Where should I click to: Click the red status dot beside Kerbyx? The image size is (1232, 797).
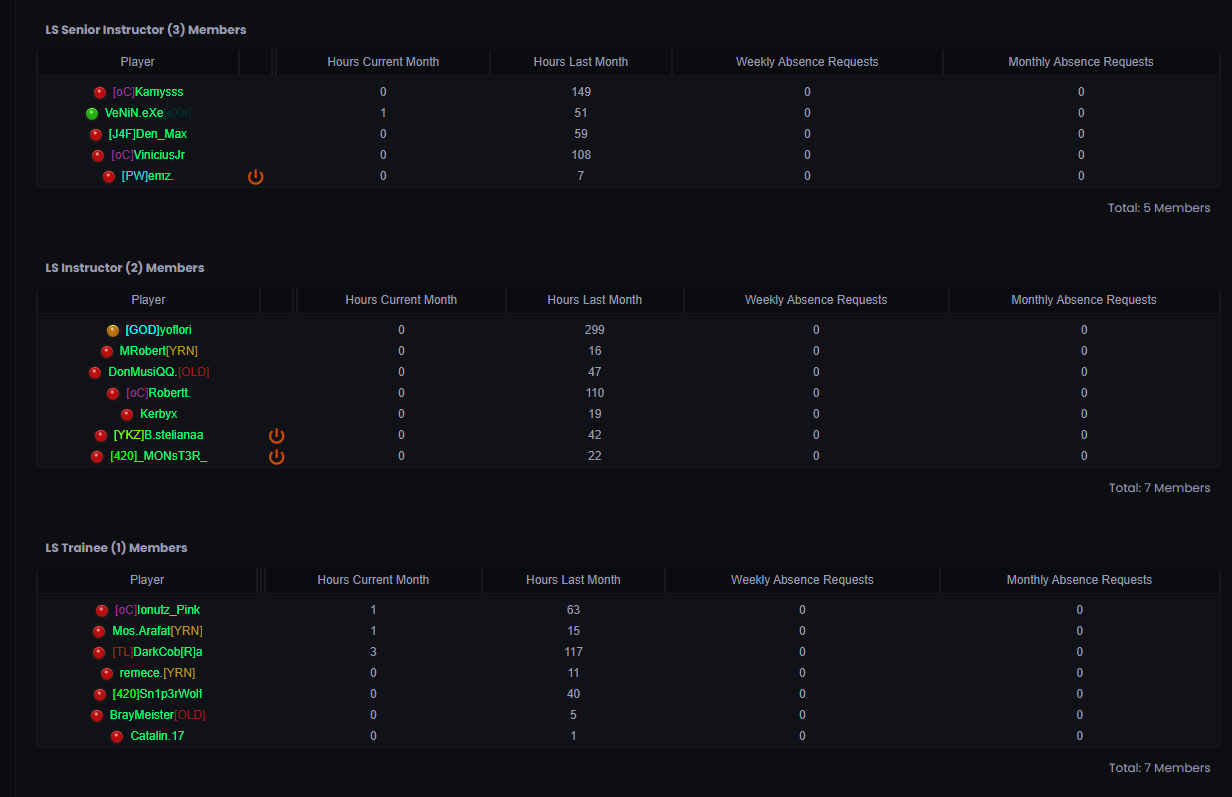[127, 415]
